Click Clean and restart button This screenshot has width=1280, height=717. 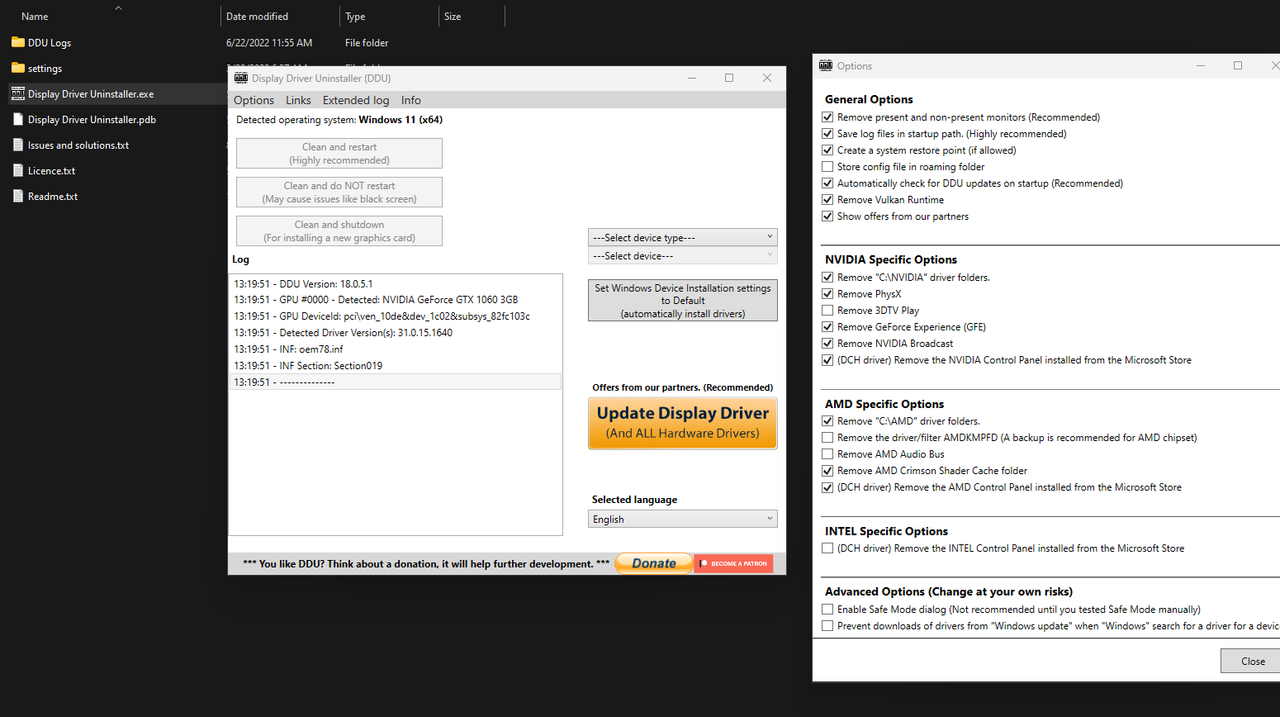339,153
